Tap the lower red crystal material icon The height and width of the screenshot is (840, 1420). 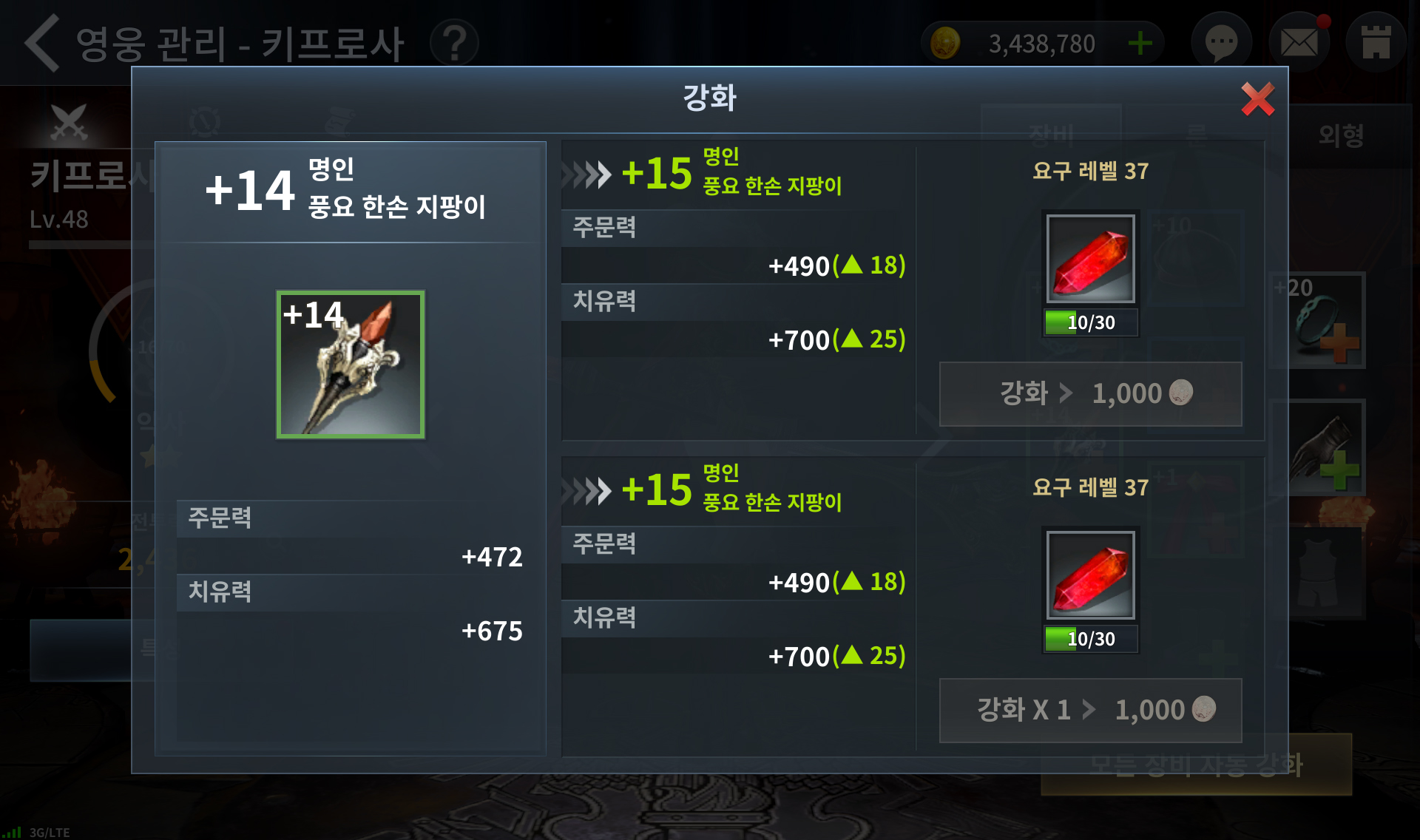pyautogui.click(x=1090, y=575)
